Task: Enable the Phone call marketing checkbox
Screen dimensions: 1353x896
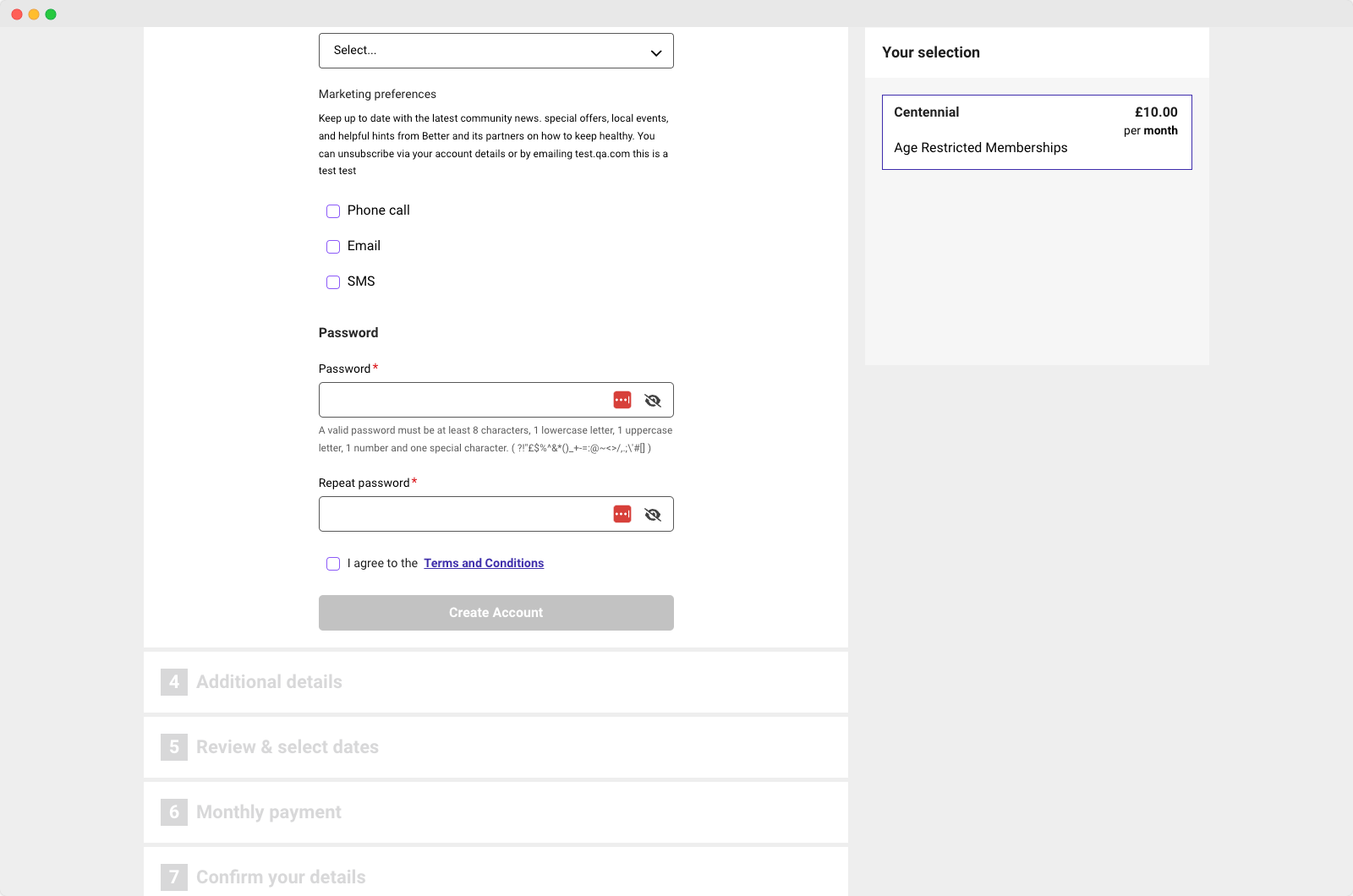Action: coord(333,211)
